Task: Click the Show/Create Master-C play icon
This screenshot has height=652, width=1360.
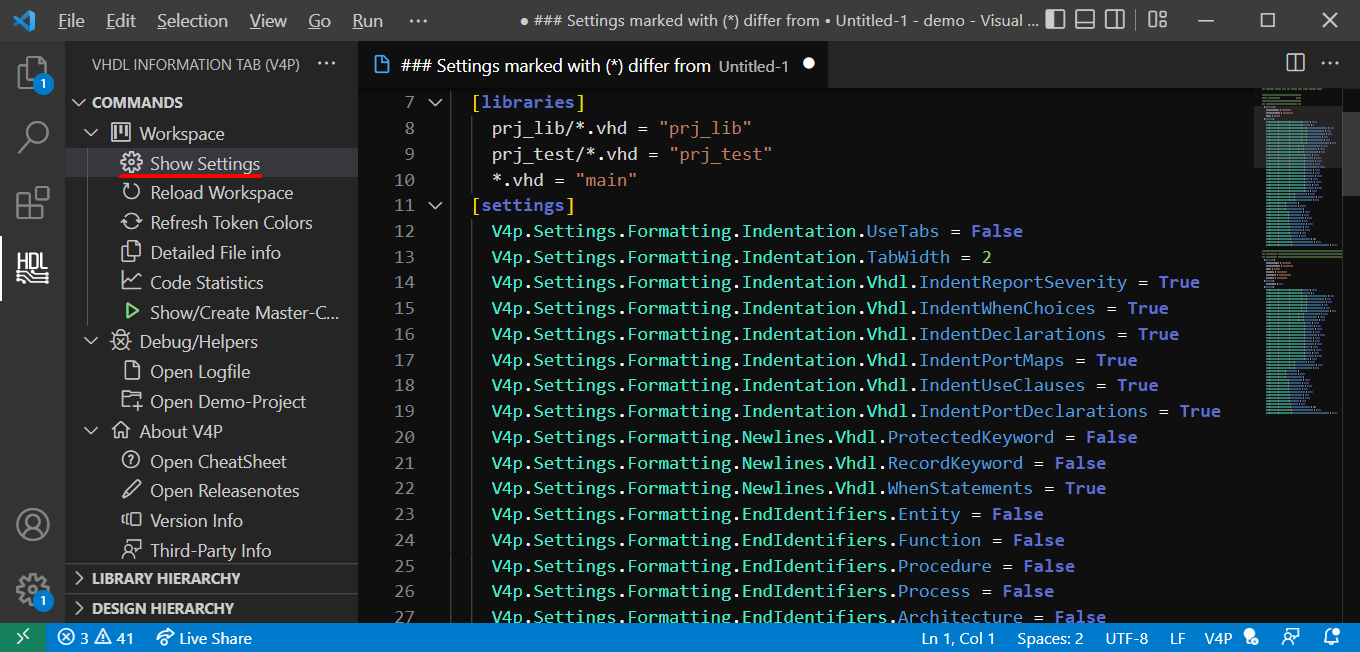Action: [x=131, y=312]
